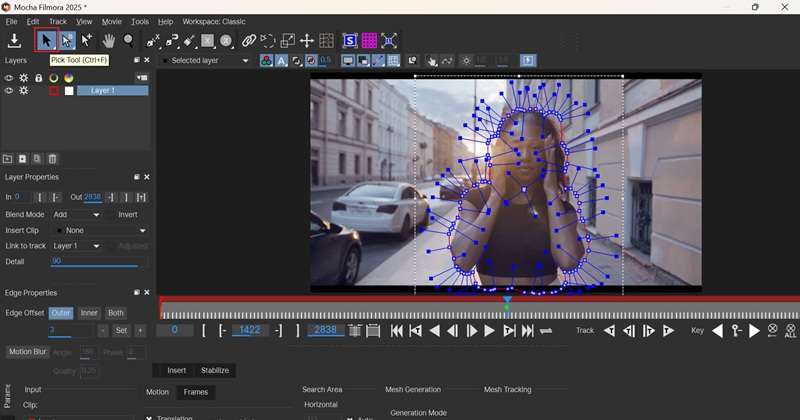Click the link layers chain icon

point(248,40)
